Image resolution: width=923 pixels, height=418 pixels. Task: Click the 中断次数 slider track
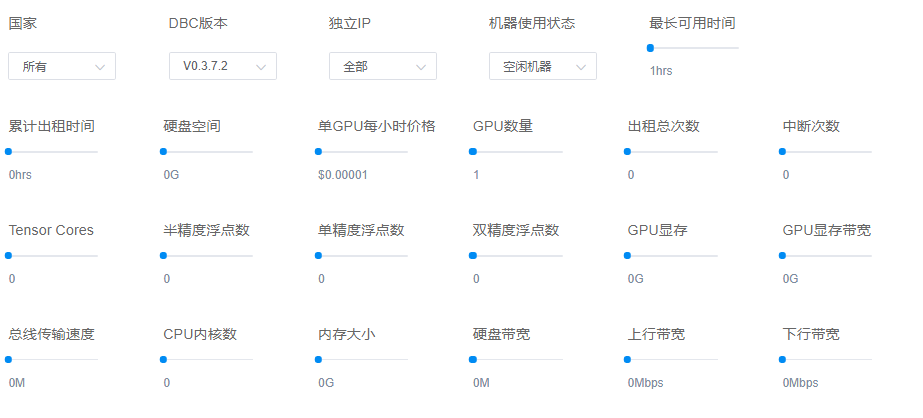coord(828,152)
